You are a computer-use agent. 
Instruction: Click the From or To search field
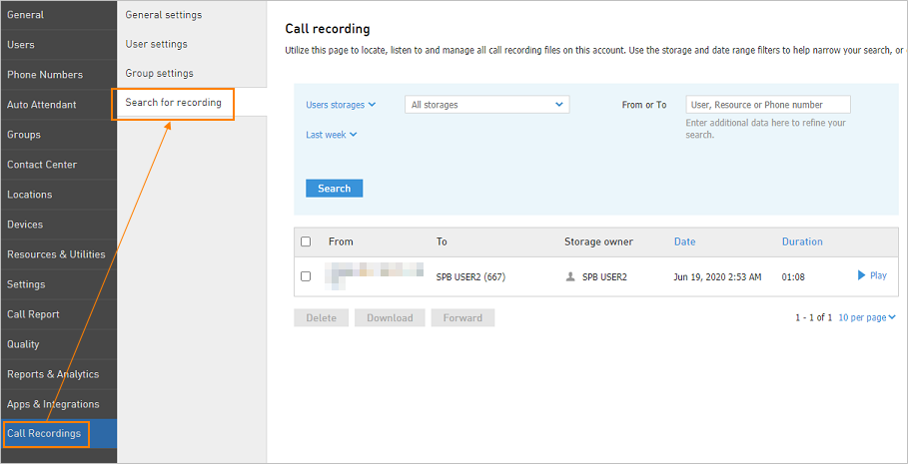[768, 105]
